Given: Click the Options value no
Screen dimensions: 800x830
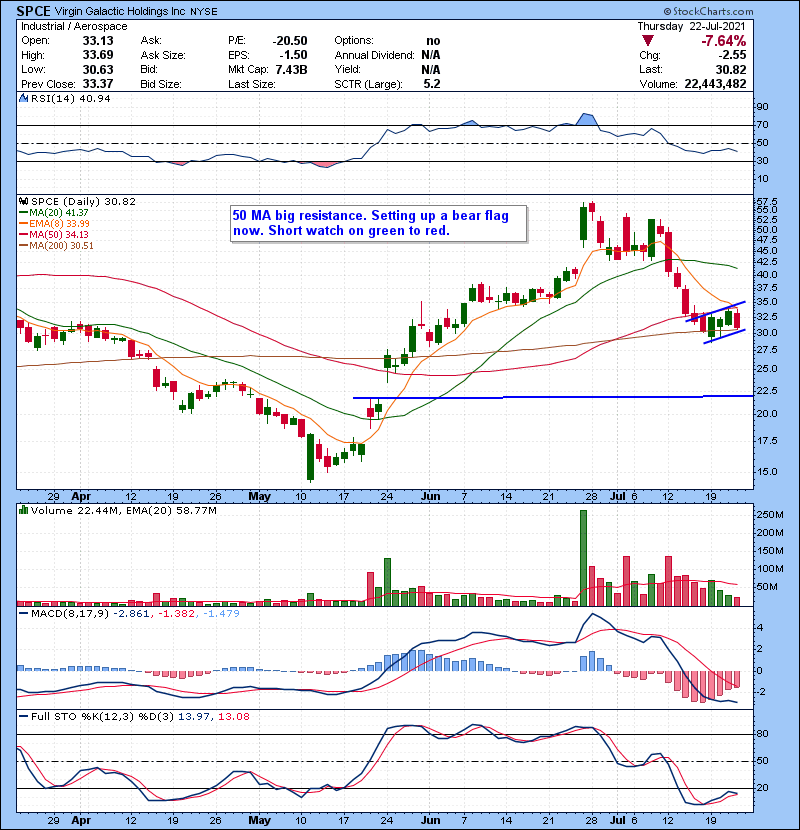Looking at the screenshot, I should (x=433, y=41).
